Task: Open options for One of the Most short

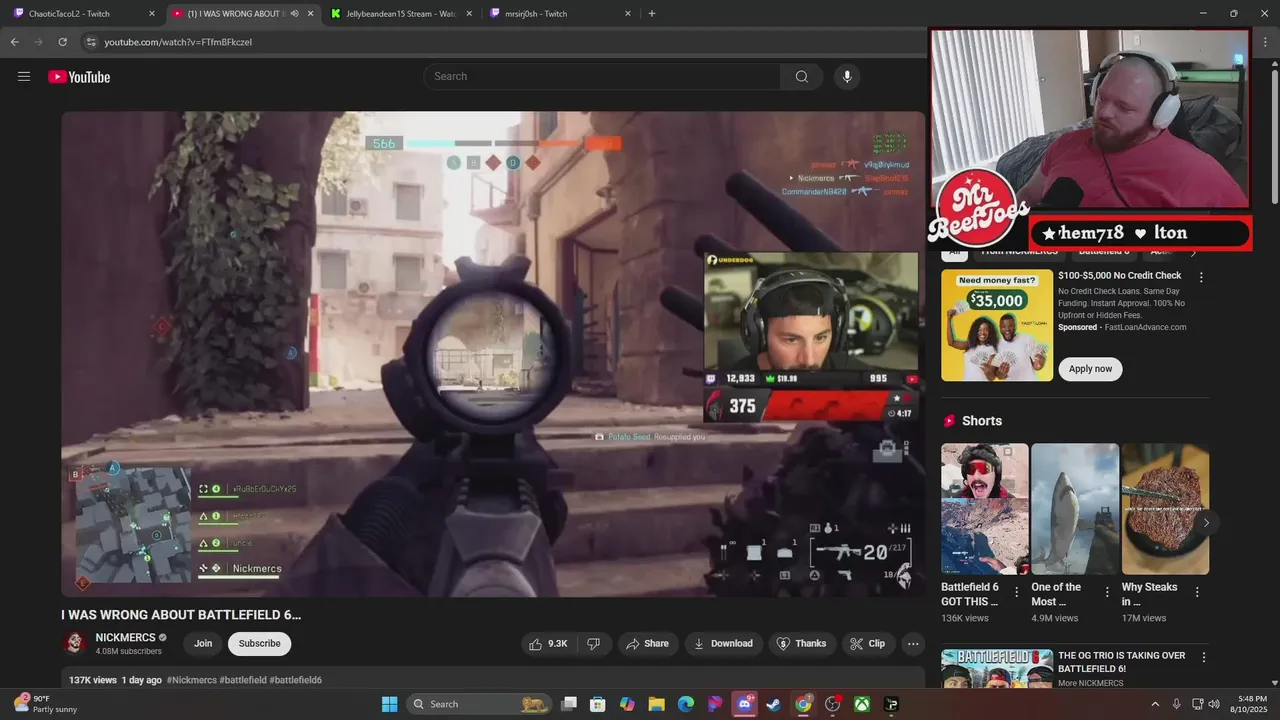Action: (1107, 592)
